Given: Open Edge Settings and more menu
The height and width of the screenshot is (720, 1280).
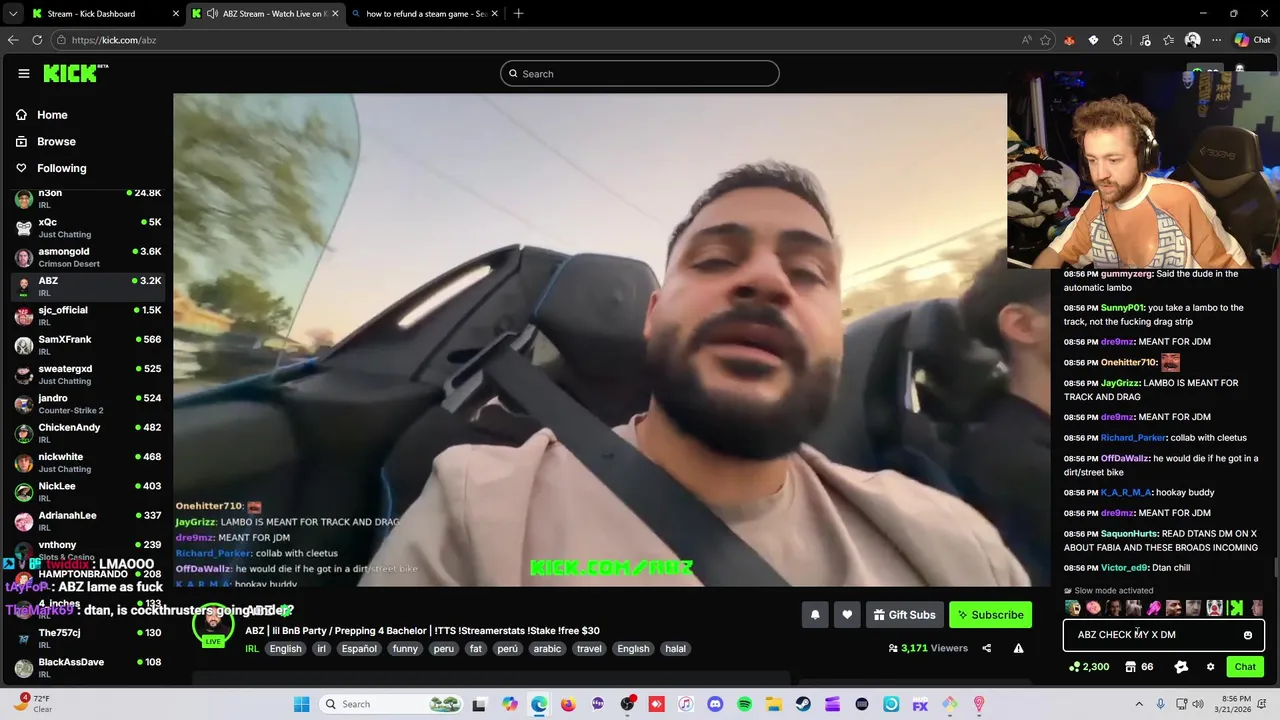Looking at the screenshot, I should (1216, 40).
